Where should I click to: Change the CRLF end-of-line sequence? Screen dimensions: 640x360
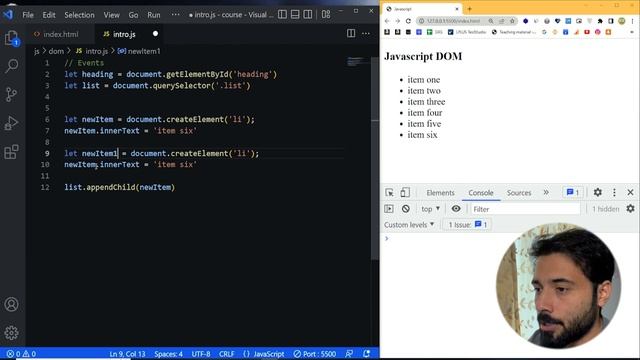tap(227, 354)
